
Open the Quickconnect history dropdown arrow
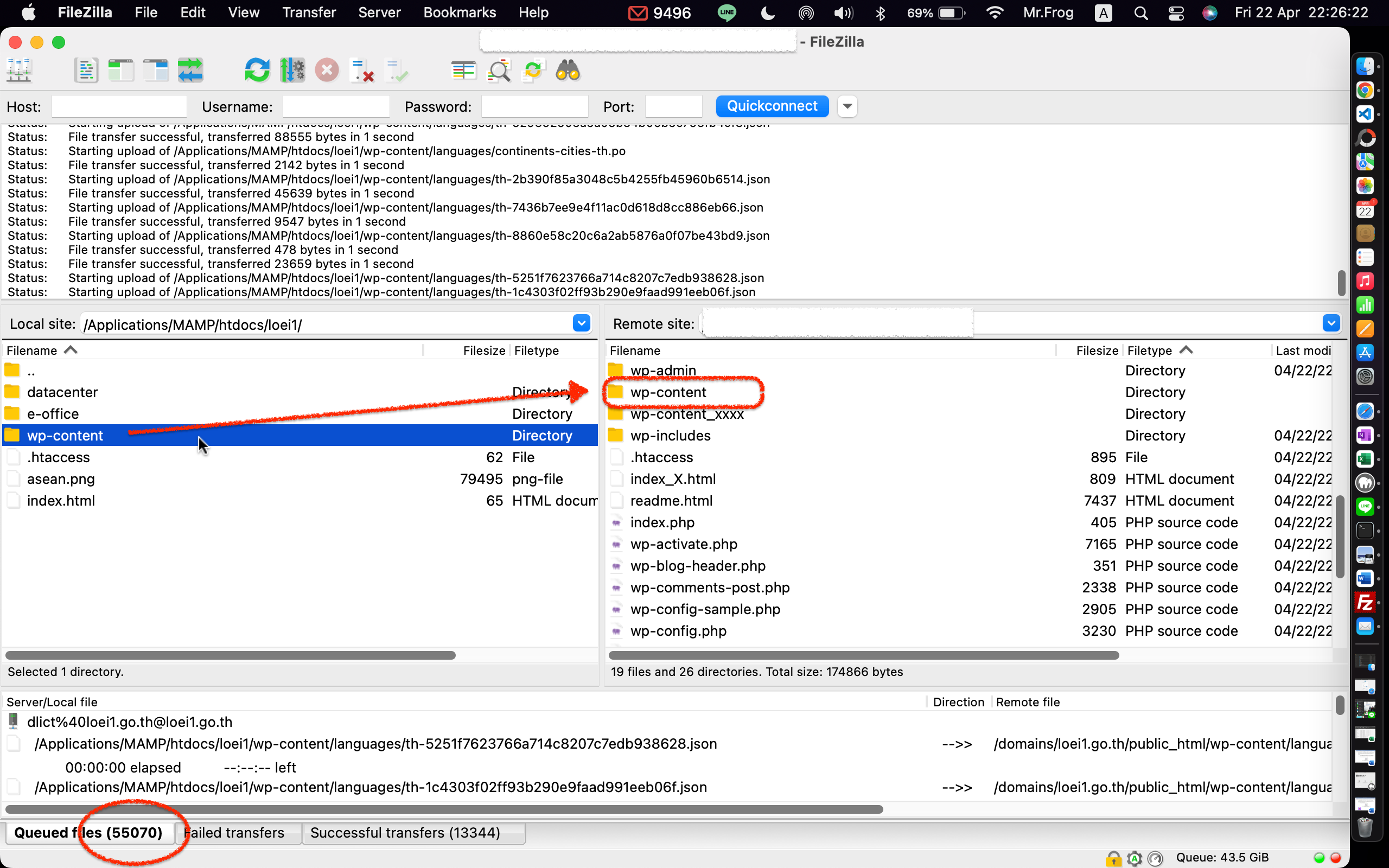point(847,106)
